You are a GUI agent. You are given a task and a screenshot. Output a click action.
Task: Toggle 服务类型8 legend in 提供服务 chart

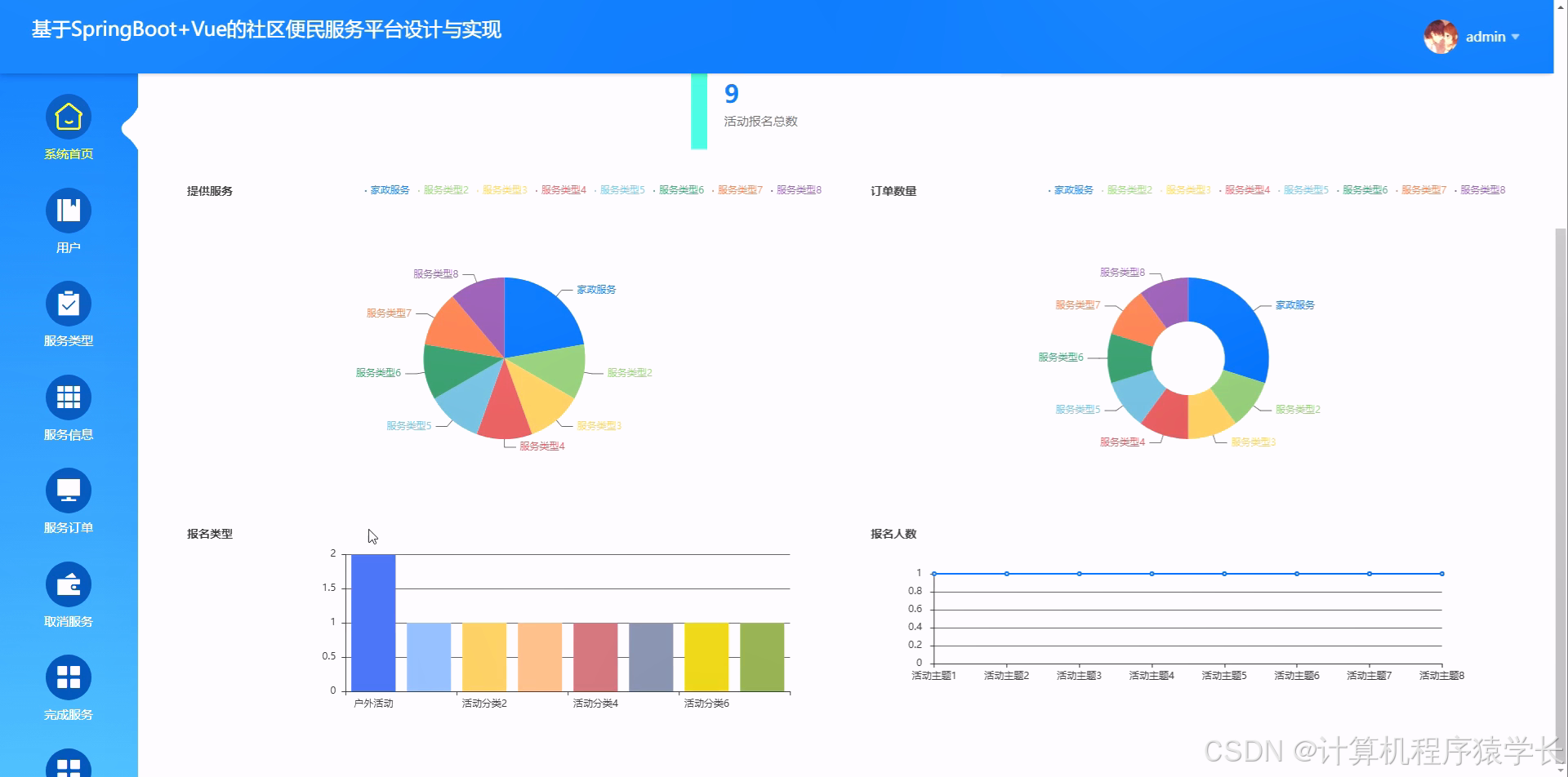click(x=796, y=190)
